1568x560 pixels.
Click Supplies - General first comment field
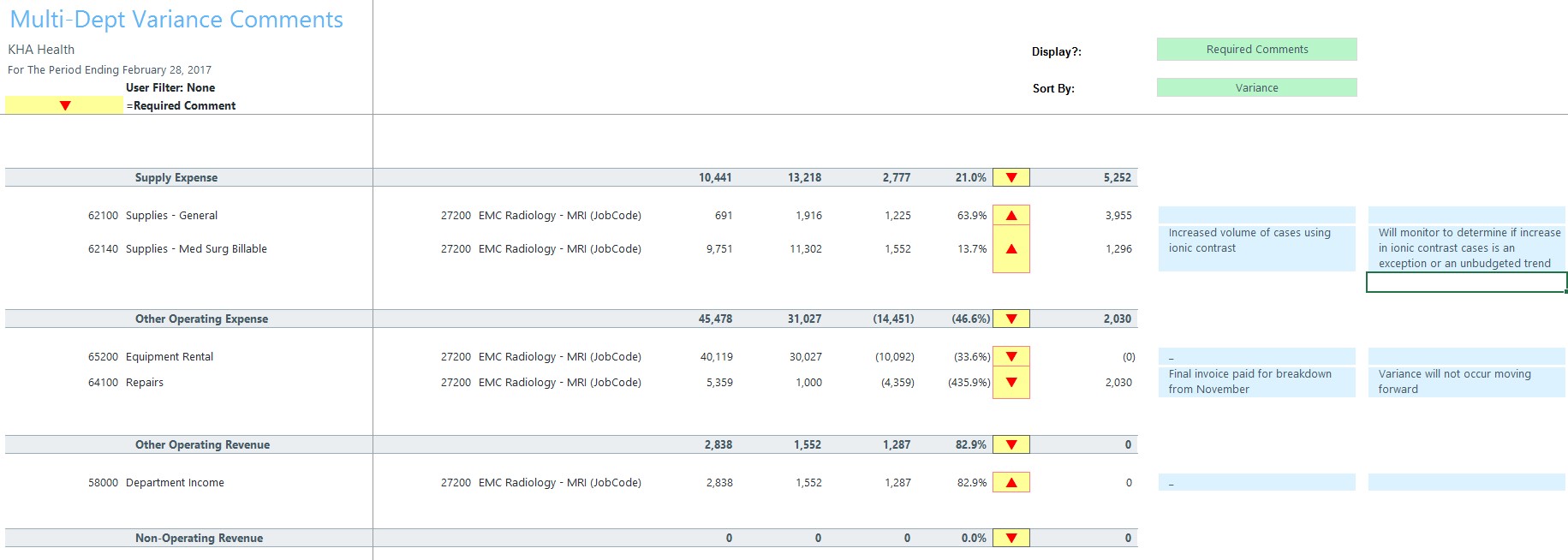(1256, 215)
